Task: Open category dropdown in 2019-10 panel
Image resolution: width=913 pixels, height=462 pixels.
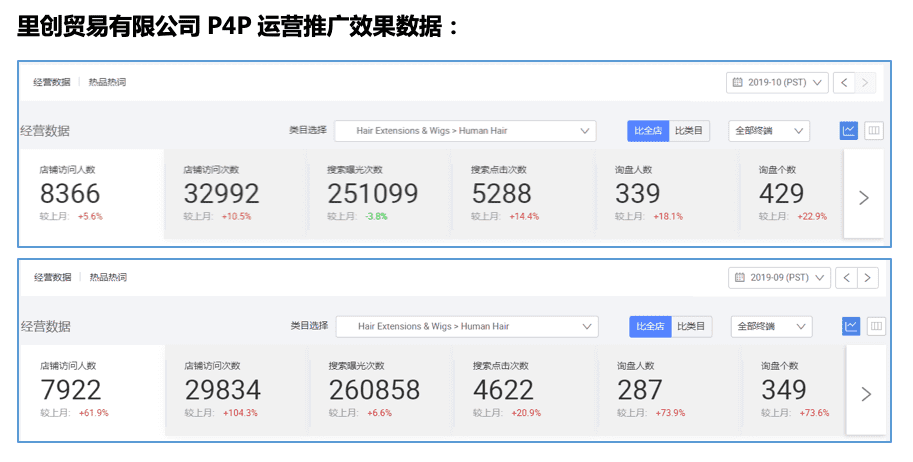Action: point(465,131)
